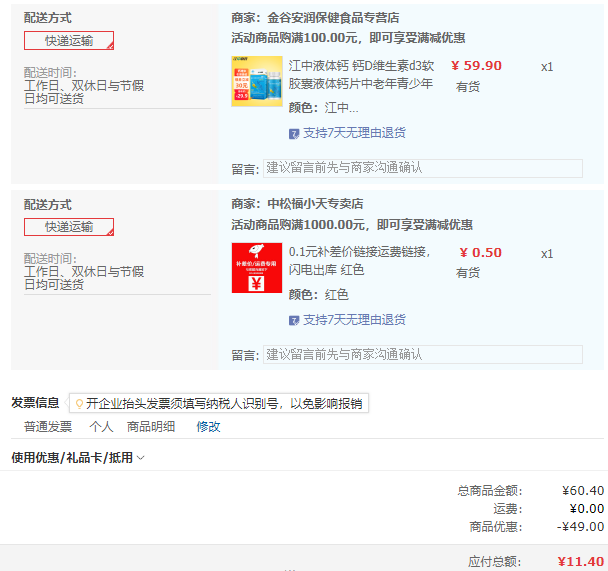Click 普通发票 invoice type text
This screenshot has height=571, width=608.
coord(48,427)
